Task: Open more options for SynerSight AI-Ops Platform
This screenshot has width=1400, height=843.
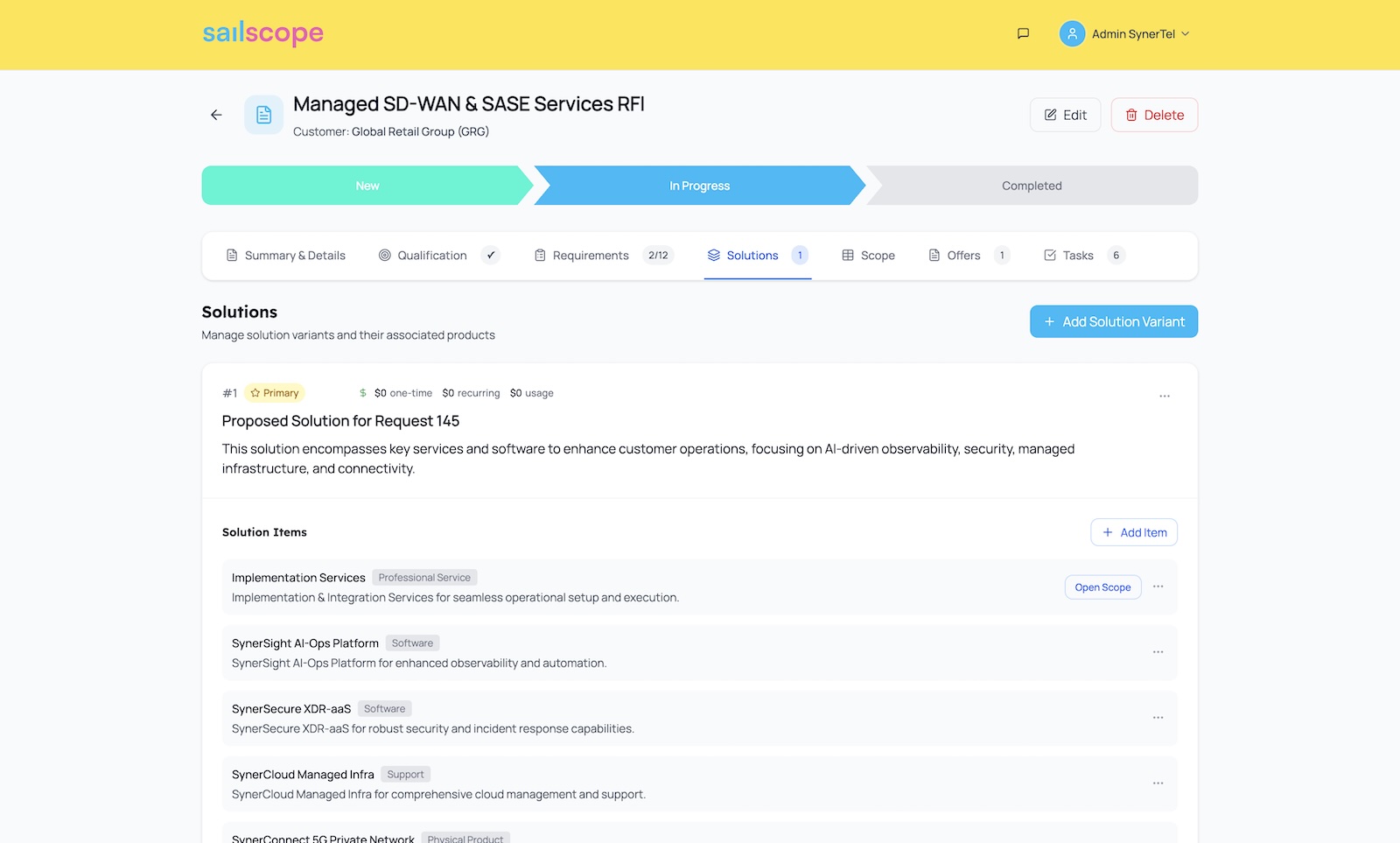Action: [1158, 652]
